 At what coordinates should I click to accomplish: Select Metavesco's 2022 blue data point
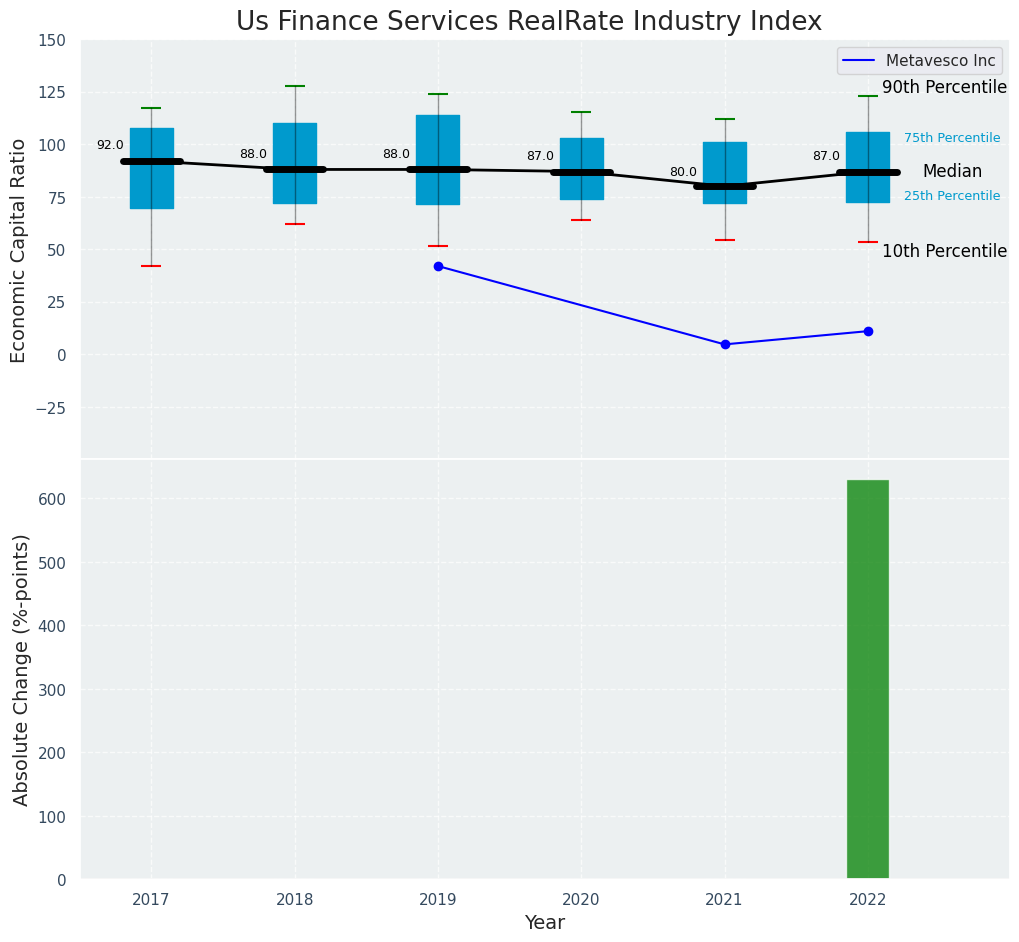point(868,331)
